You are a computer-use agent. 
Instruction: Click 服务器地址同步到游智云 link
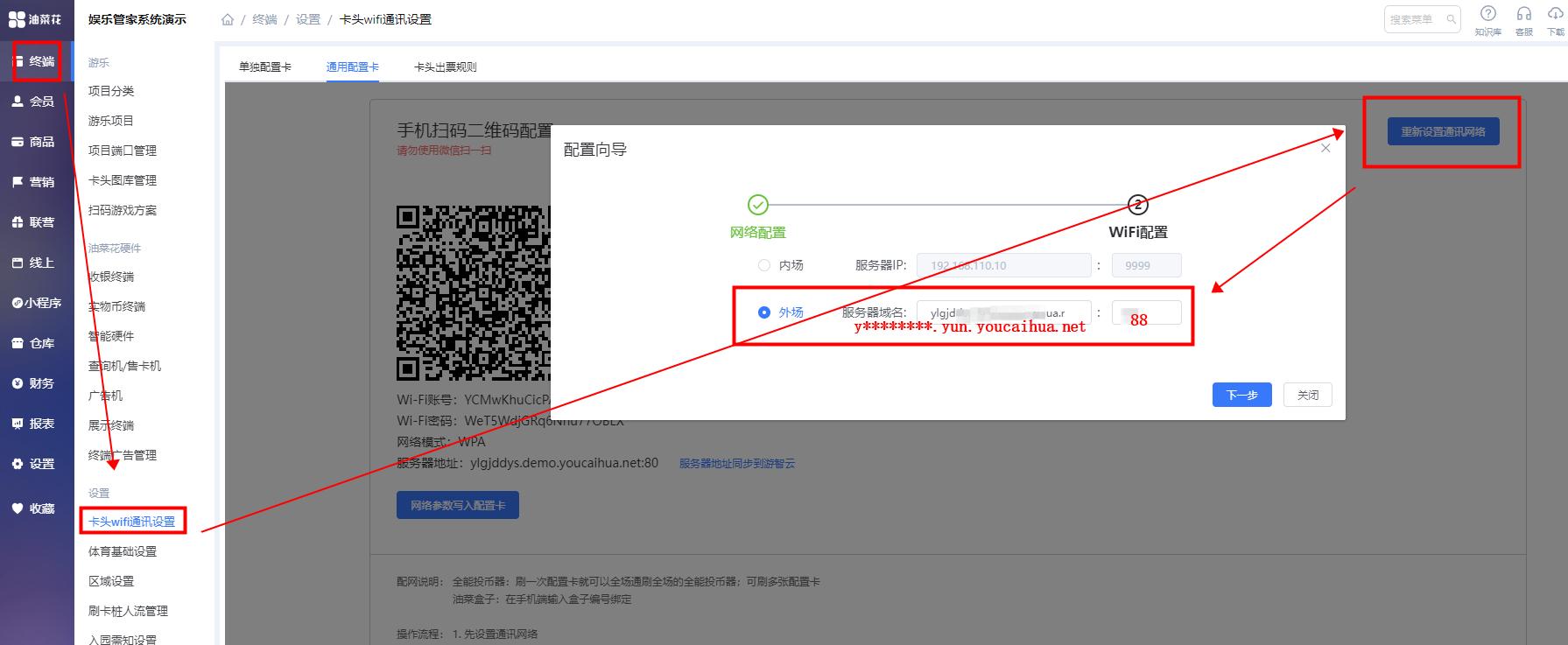pyautogui.click(x=737, y=463)
